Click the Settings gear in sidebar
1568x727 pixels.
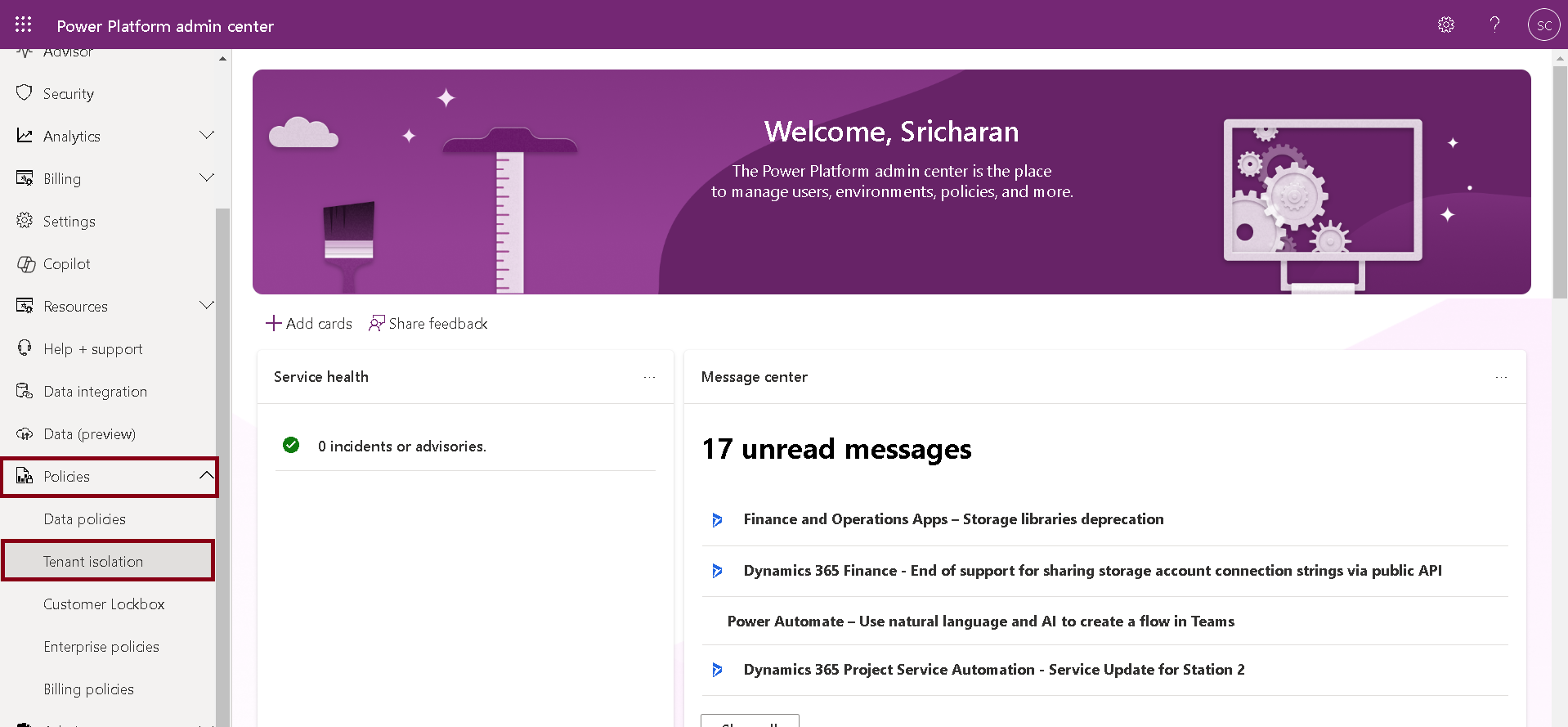click(x=25, y=221)
